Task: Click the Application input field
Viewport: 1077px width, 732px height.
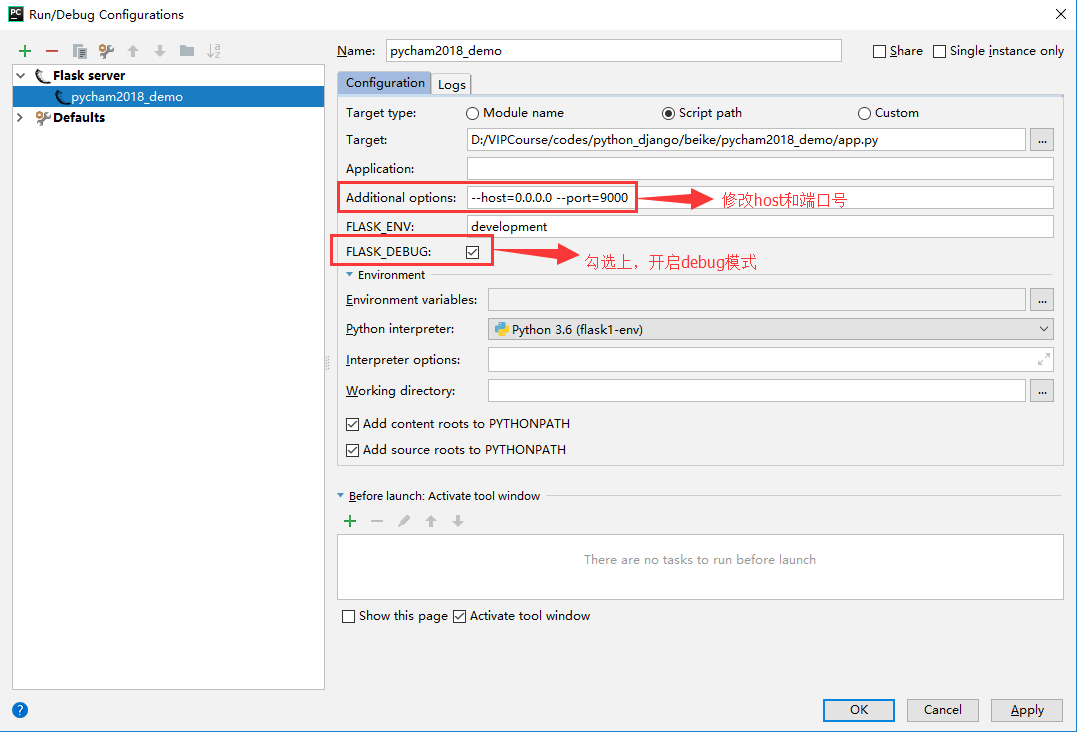Action: pos(760,169)
